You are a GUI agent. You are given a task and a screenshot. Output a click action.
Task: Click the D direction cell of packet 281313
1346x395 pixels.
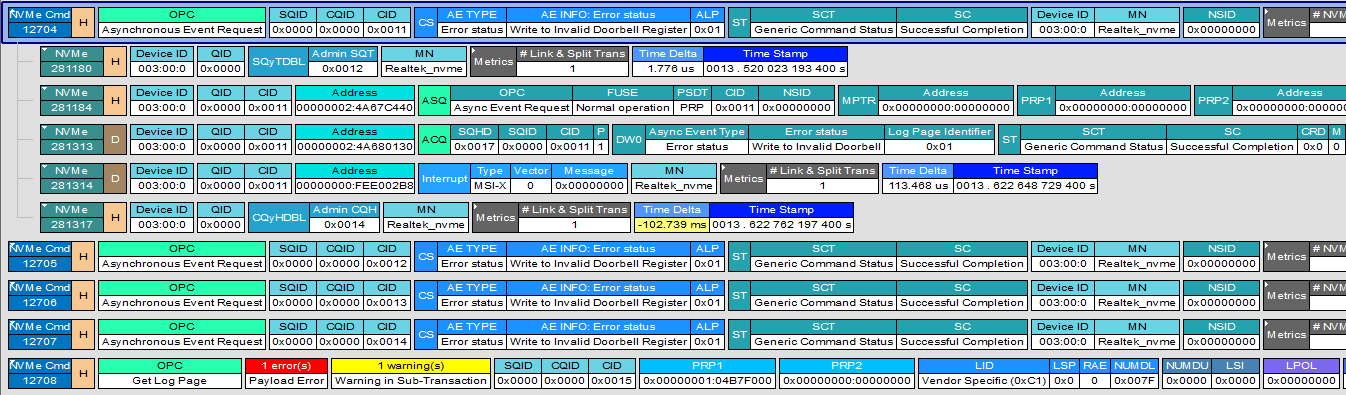pyautogui.click(x=116, y=139)
